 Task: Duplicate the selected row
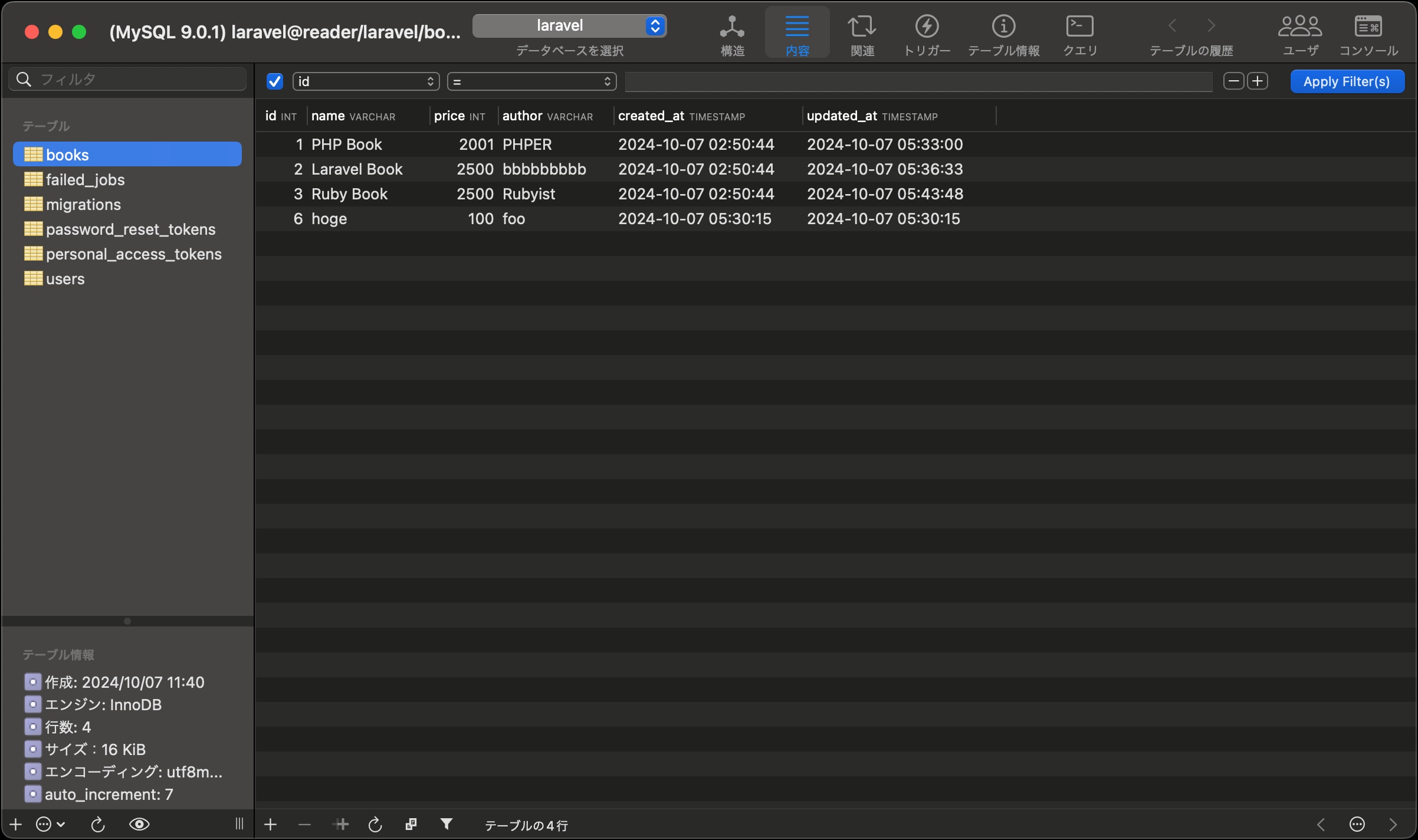[x=341, y=824]
